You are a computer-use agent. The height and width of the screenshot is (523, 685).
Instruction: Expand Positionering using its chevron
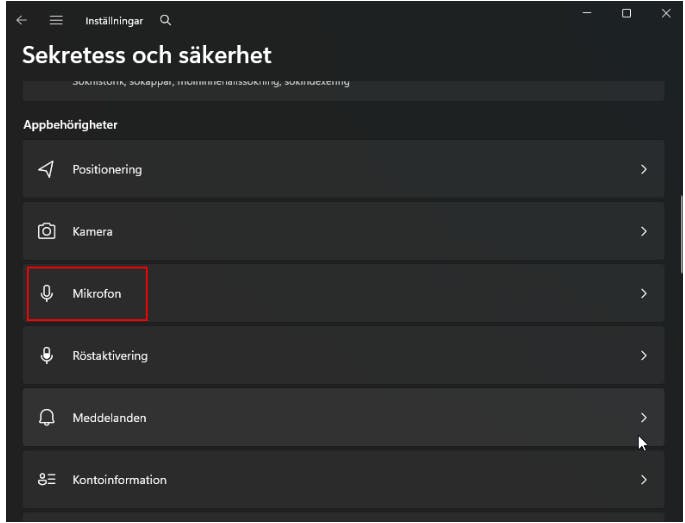[644, 170]
